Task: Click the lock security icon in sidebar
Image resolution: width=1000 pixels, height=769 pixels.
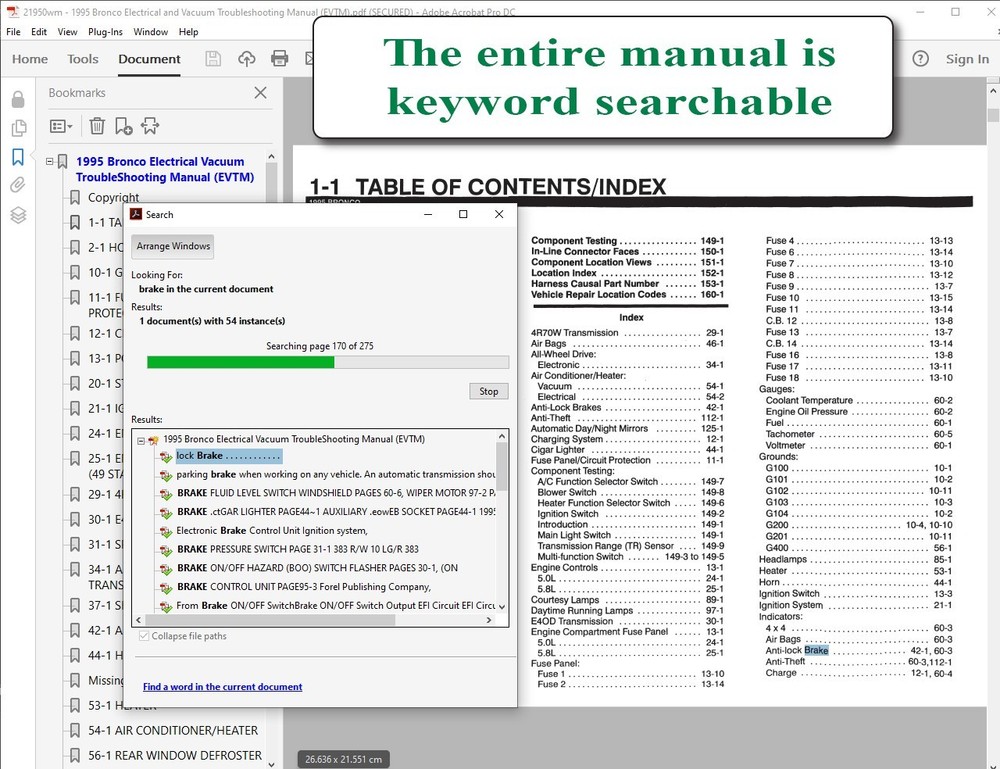Action: click(18, 99)
